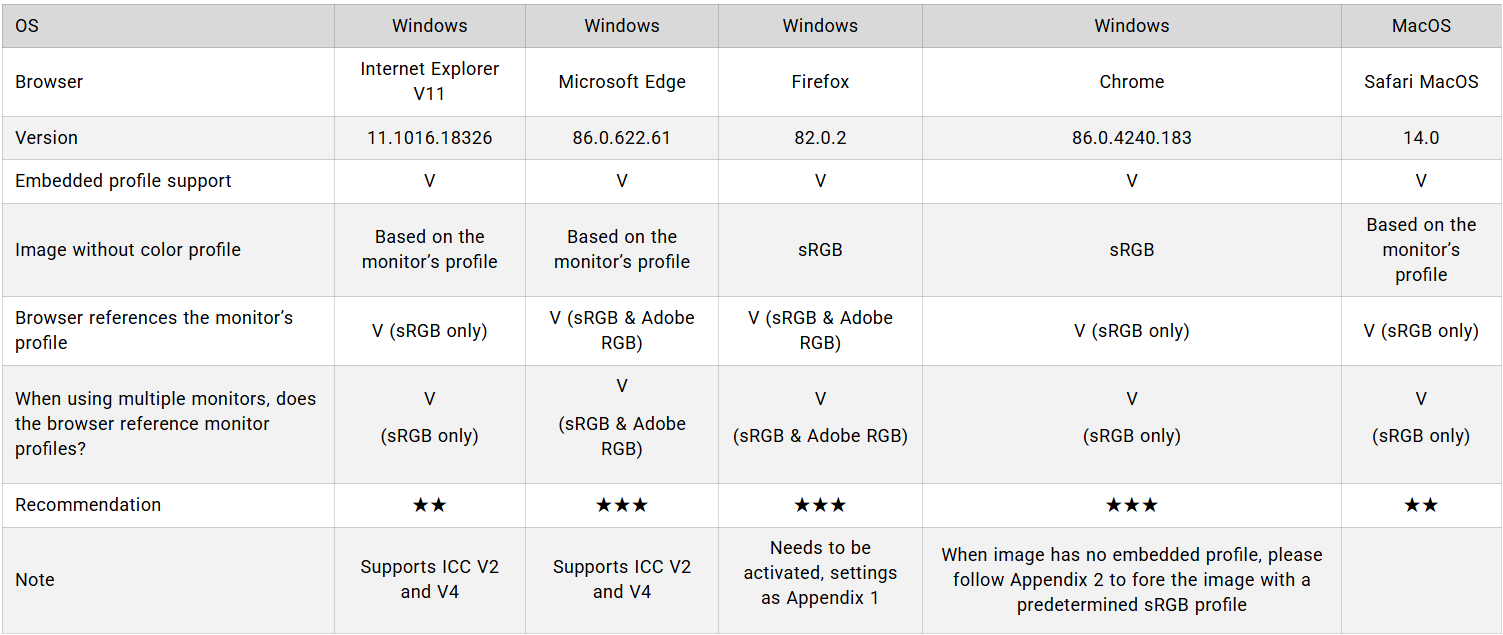1503x635 pixels.
Task: Click the "Note" row label
Action: tap(35, 580)
